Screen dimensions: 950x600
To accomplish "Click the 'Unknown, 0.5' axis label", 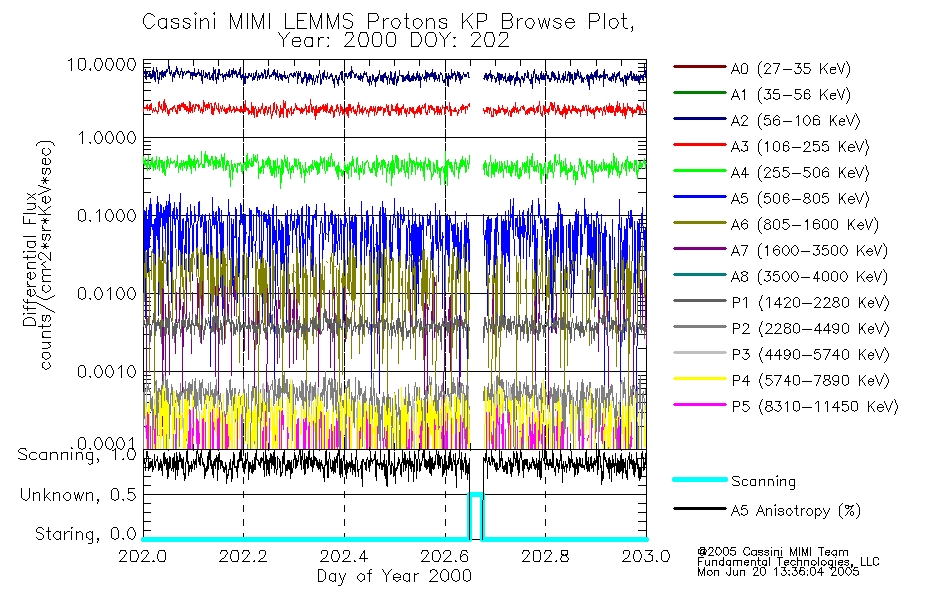I will point(78,495).
